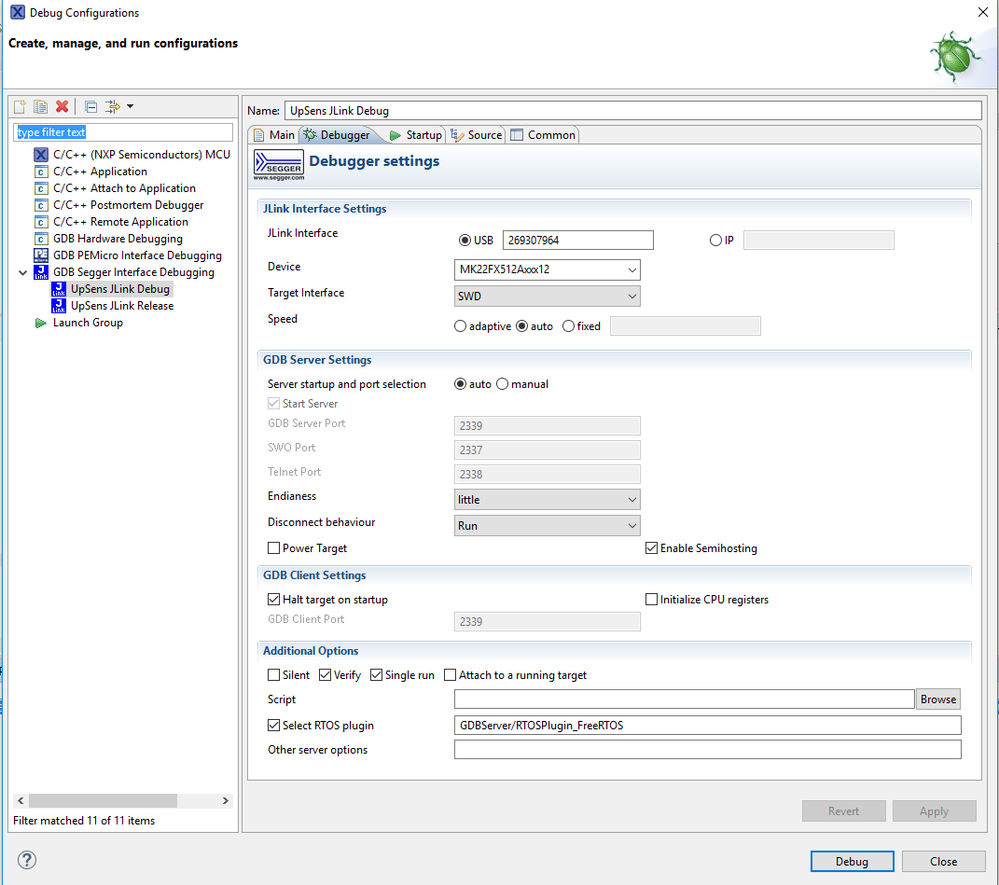Click the Other server options field

click(707, 749)
